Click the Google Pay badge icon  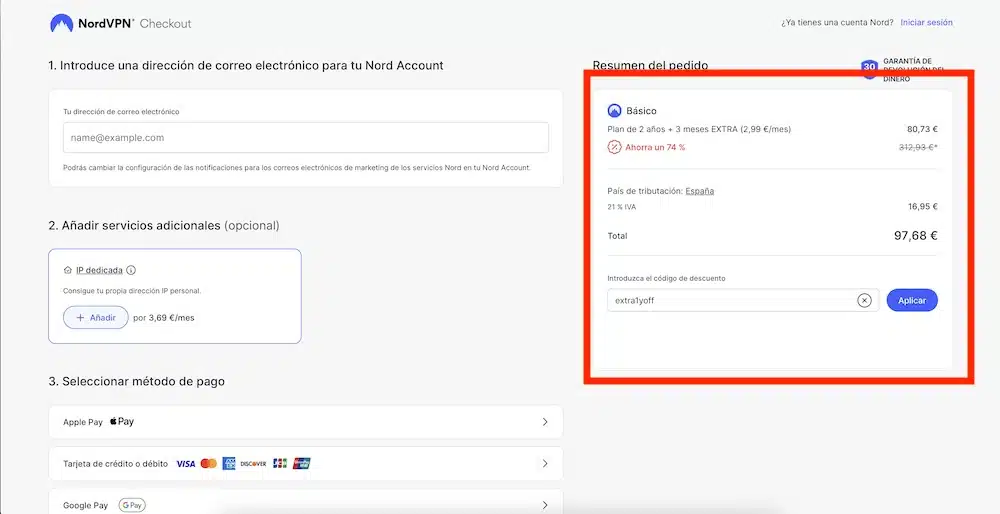[x=132, y=506]
